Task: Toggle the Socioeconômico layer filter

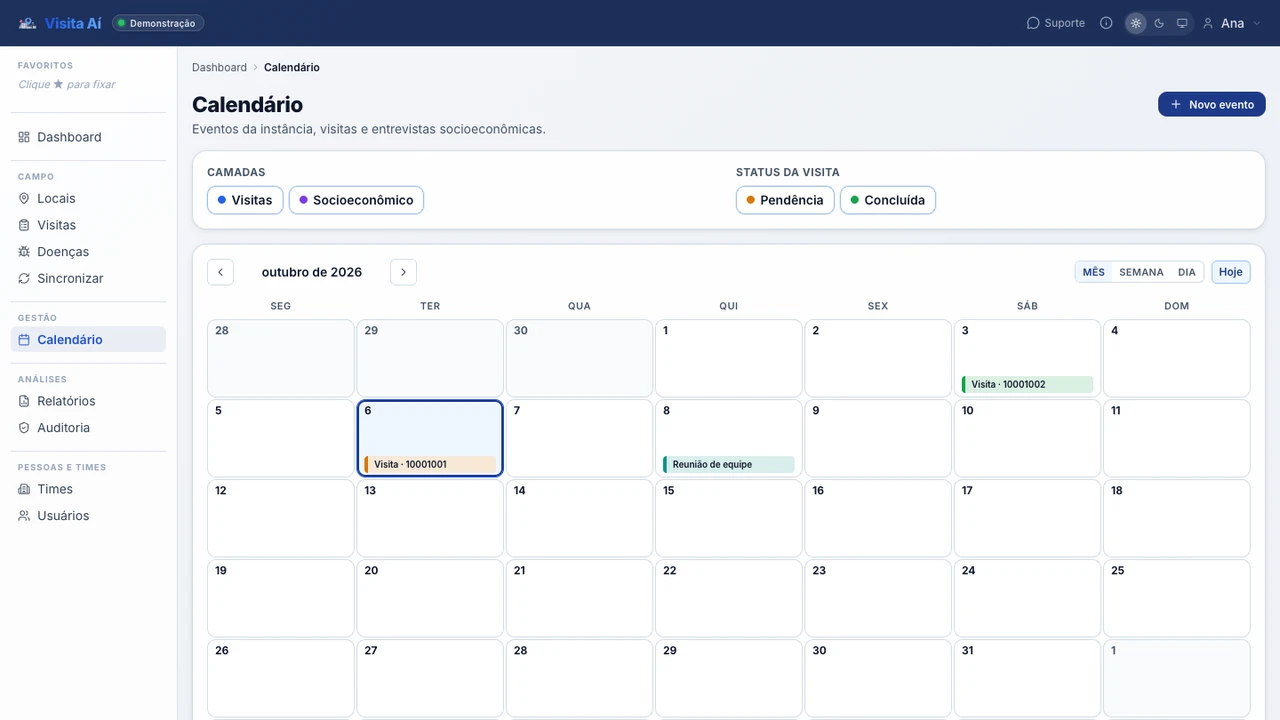Action: (x=356, y=200)
